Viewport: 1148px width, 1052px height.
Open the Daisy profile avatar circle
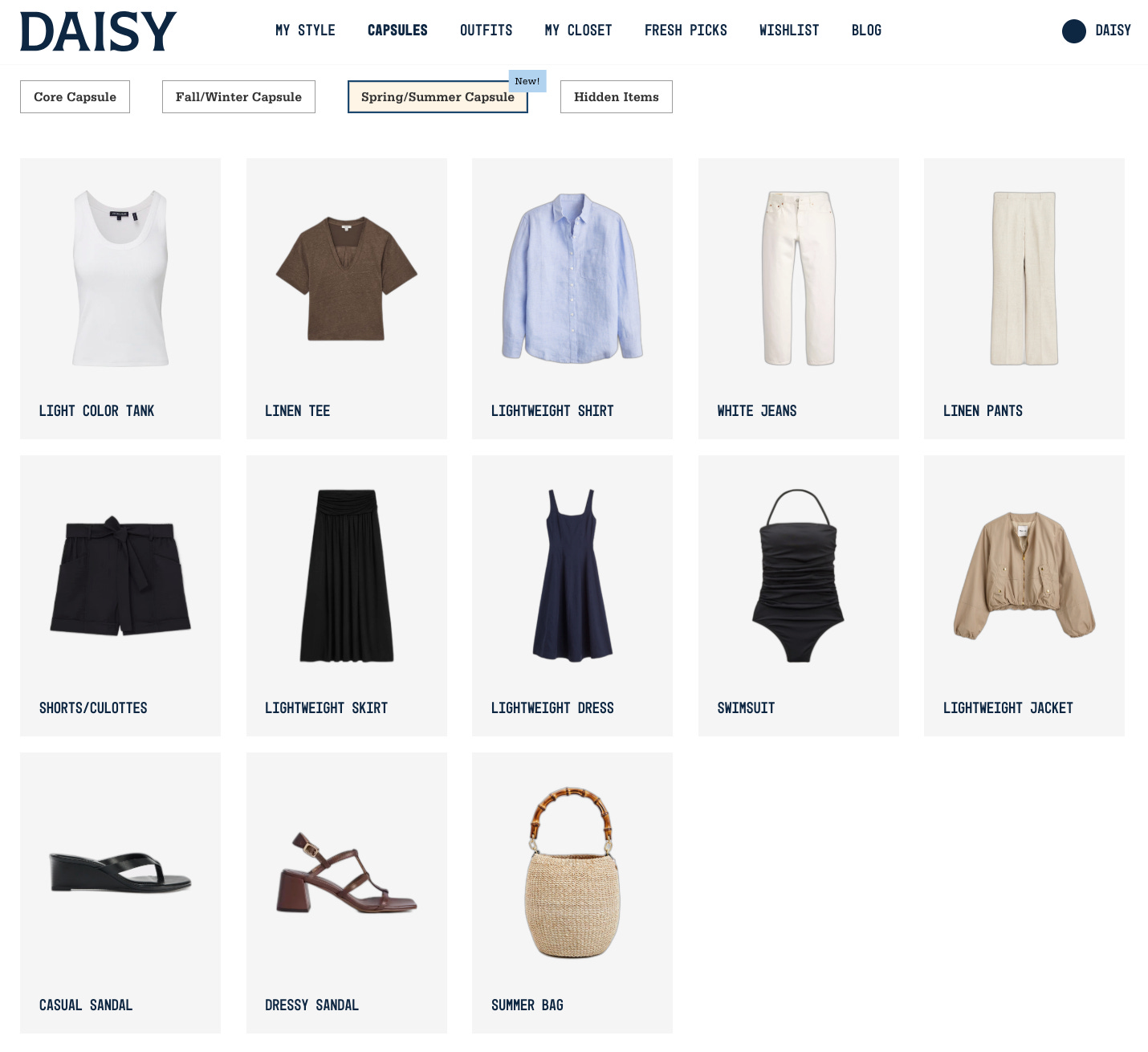(1073, 31)
